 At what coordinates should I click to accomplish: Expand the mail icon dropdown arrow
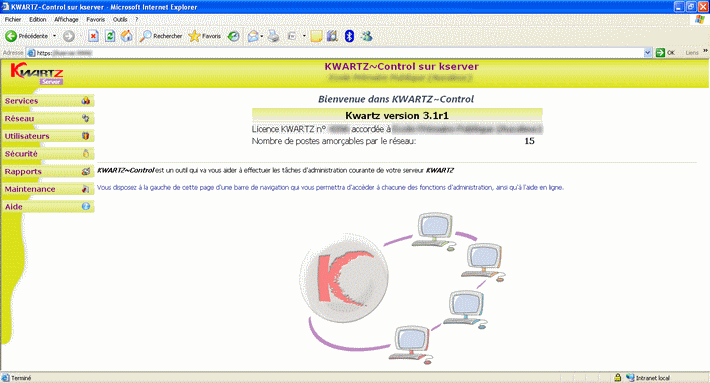pyautogui.click(x=262, y=36)
